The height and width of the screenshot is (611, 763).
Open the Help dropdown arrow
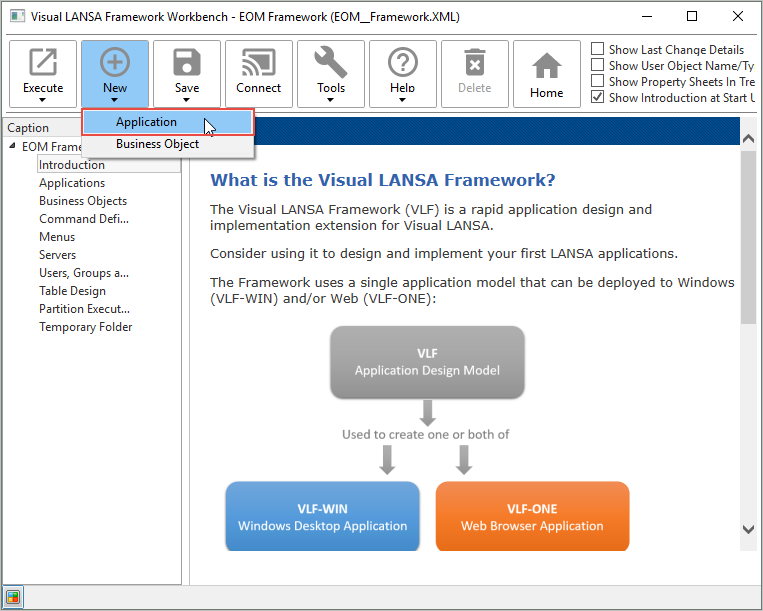(x=402, y=100)
